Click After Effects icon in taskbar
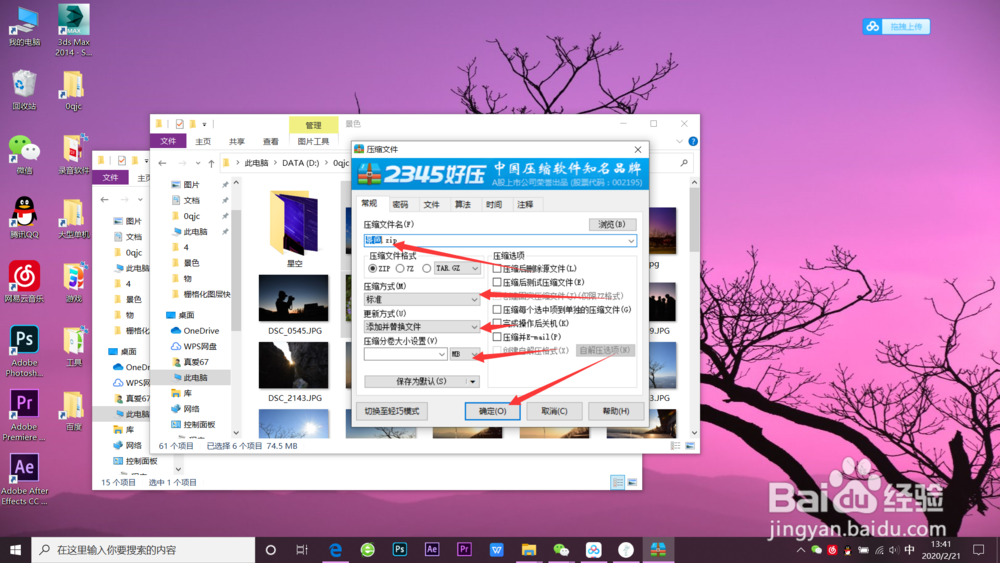 pyautogui.click(x=432, y=550)
